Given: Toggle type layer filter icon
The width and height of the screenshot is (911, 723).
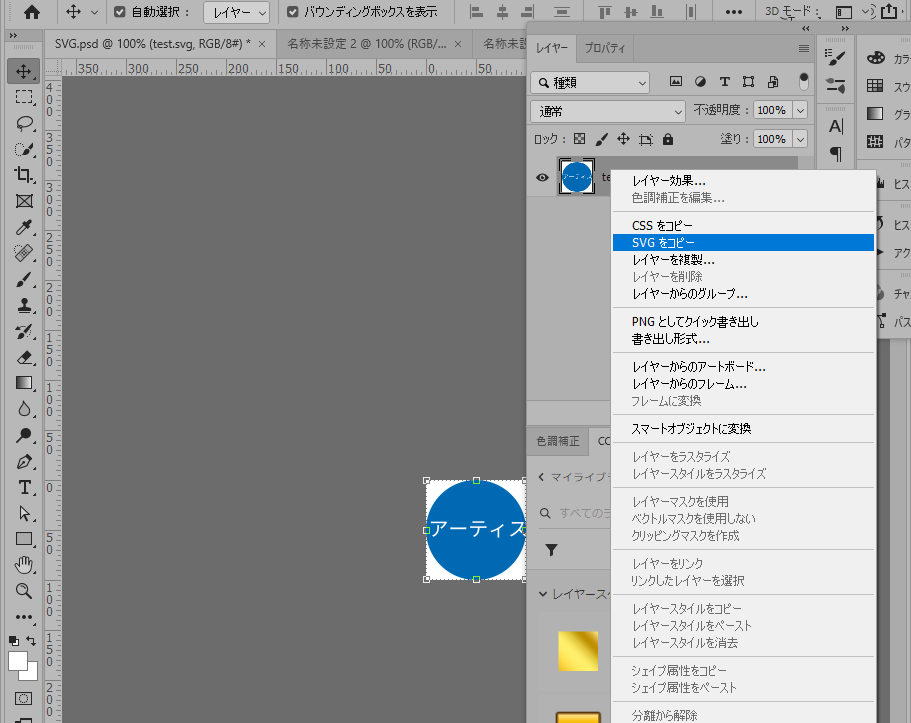Looking at the screenshot, I should point(725,82).
